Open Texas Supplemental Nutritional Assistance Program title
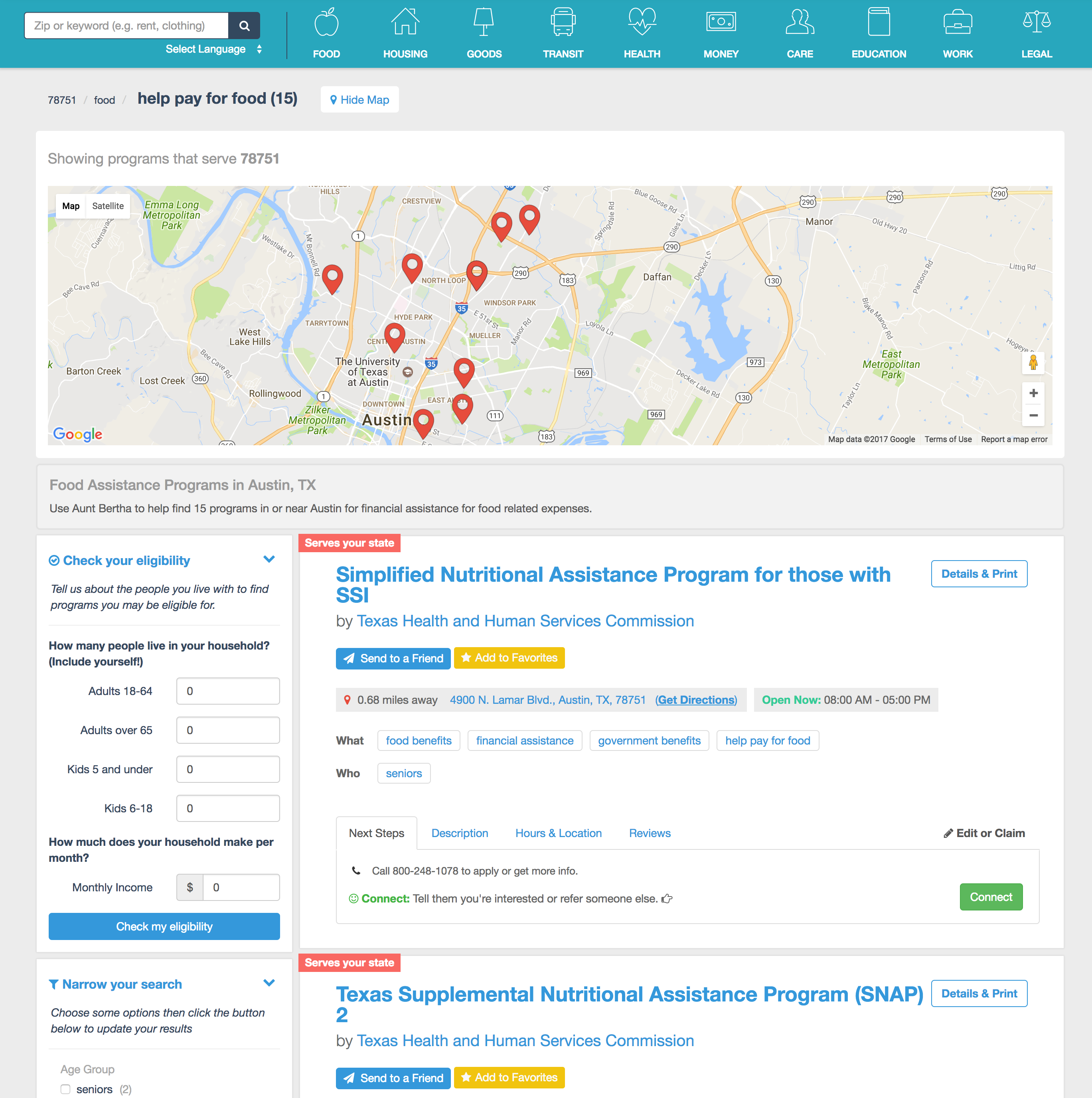The height and width of the screenshot is (1098, 1092). pyautogui.click(x=629, y=1004)
